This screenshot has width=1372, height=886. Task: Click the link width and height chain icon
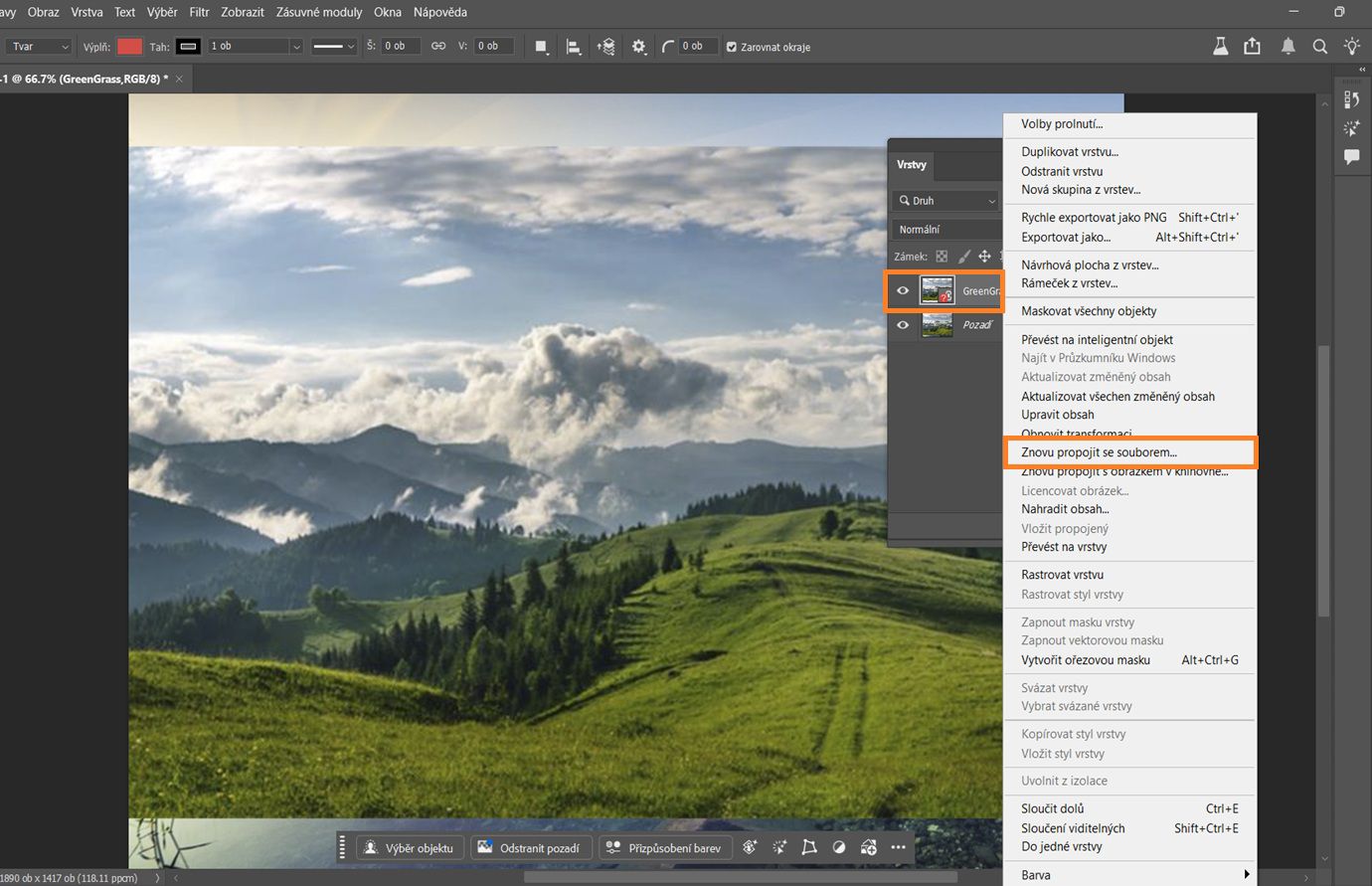click(438, 47)
